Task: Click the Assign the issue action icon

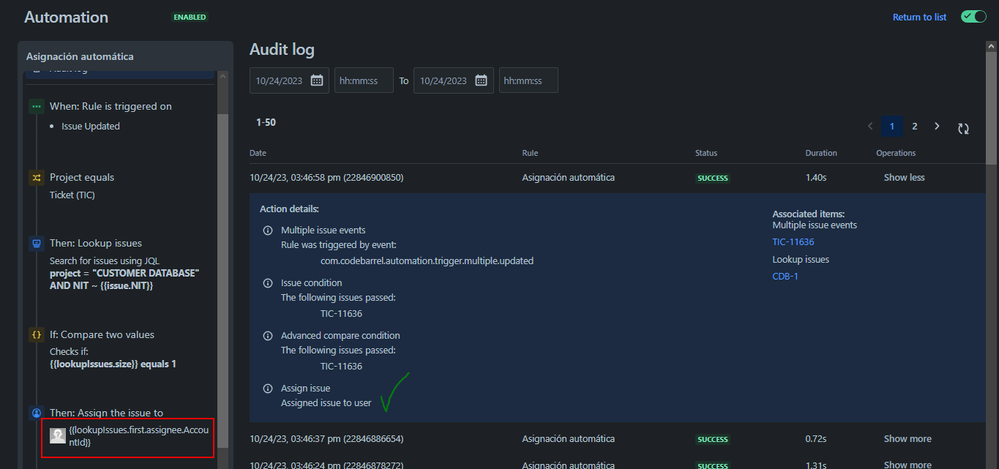Action: tap(37, 411)
